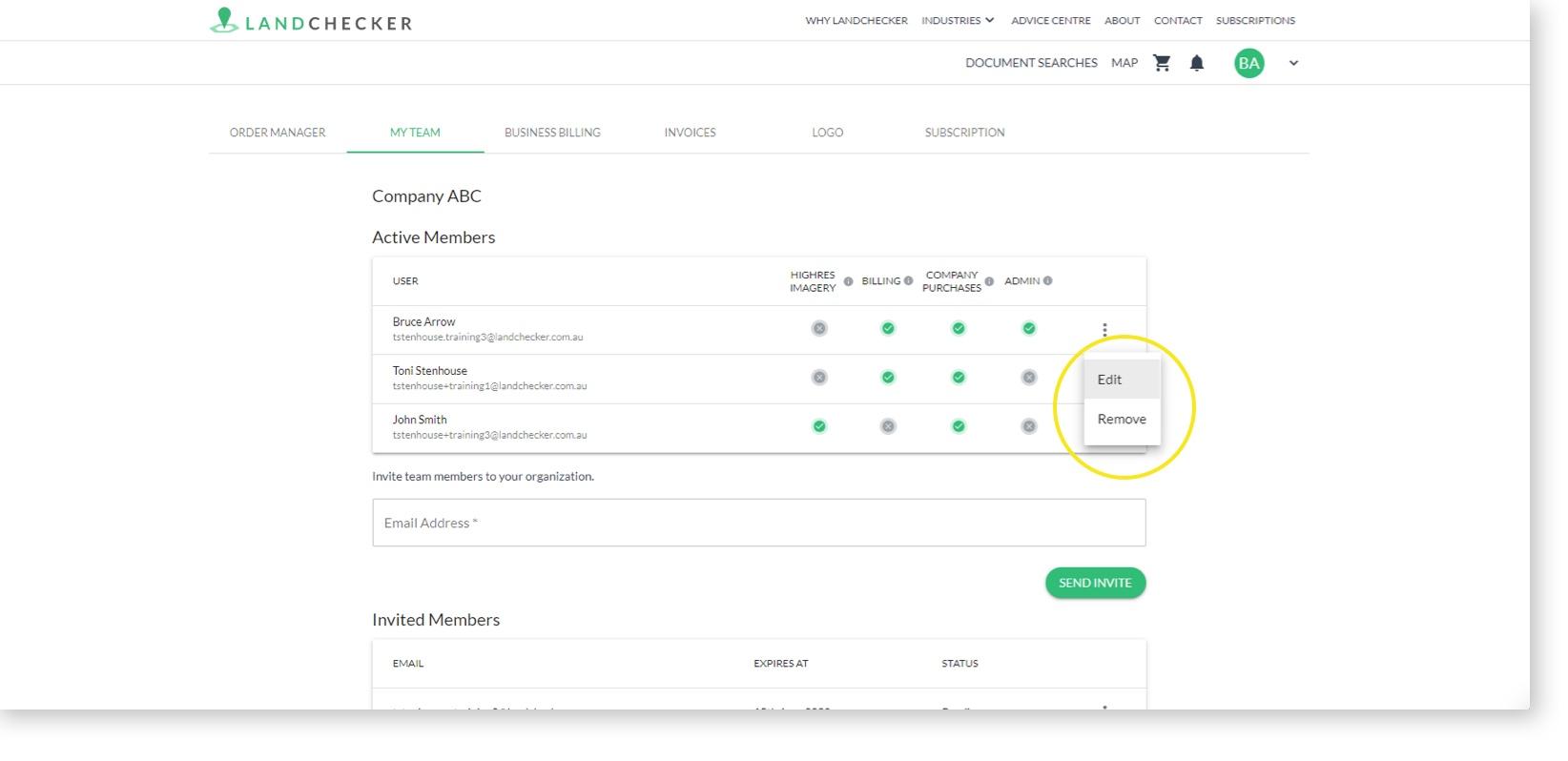Open the Invoices tab
The image size is (1568, 761).
point(690,133)
